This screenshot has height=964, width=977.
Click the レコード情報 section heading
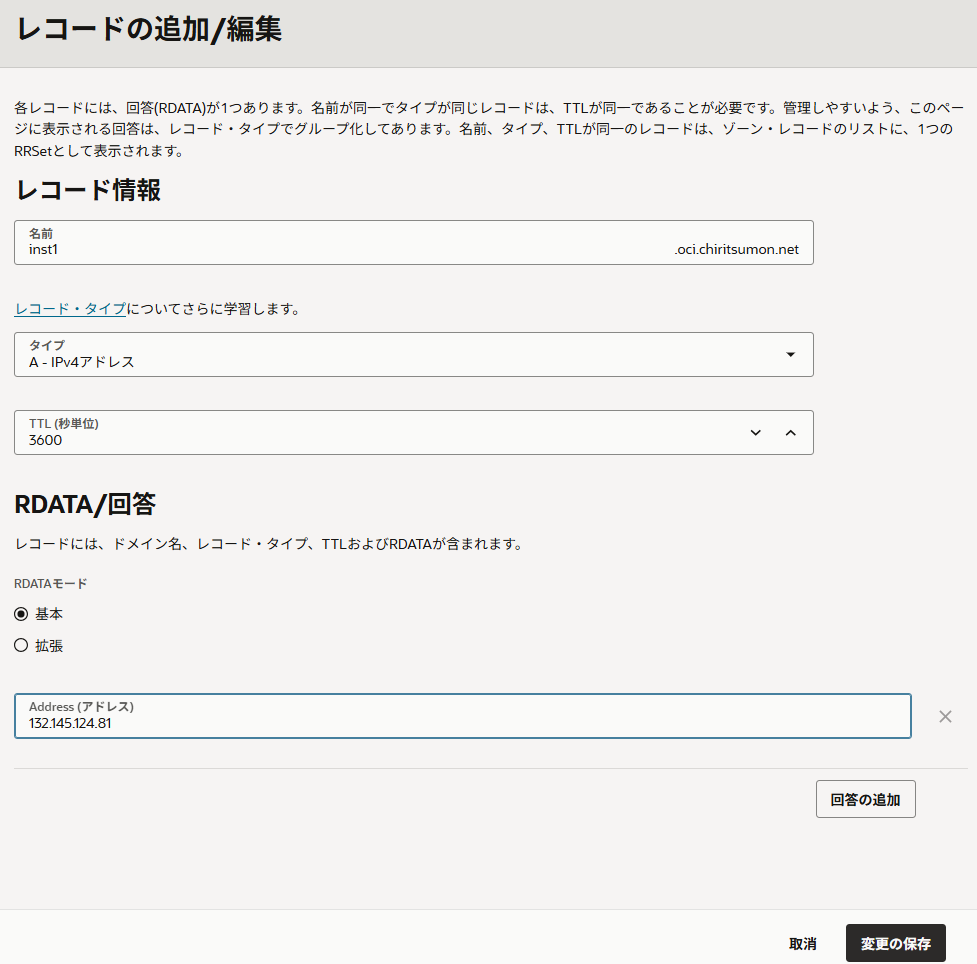tap(88, 190)
